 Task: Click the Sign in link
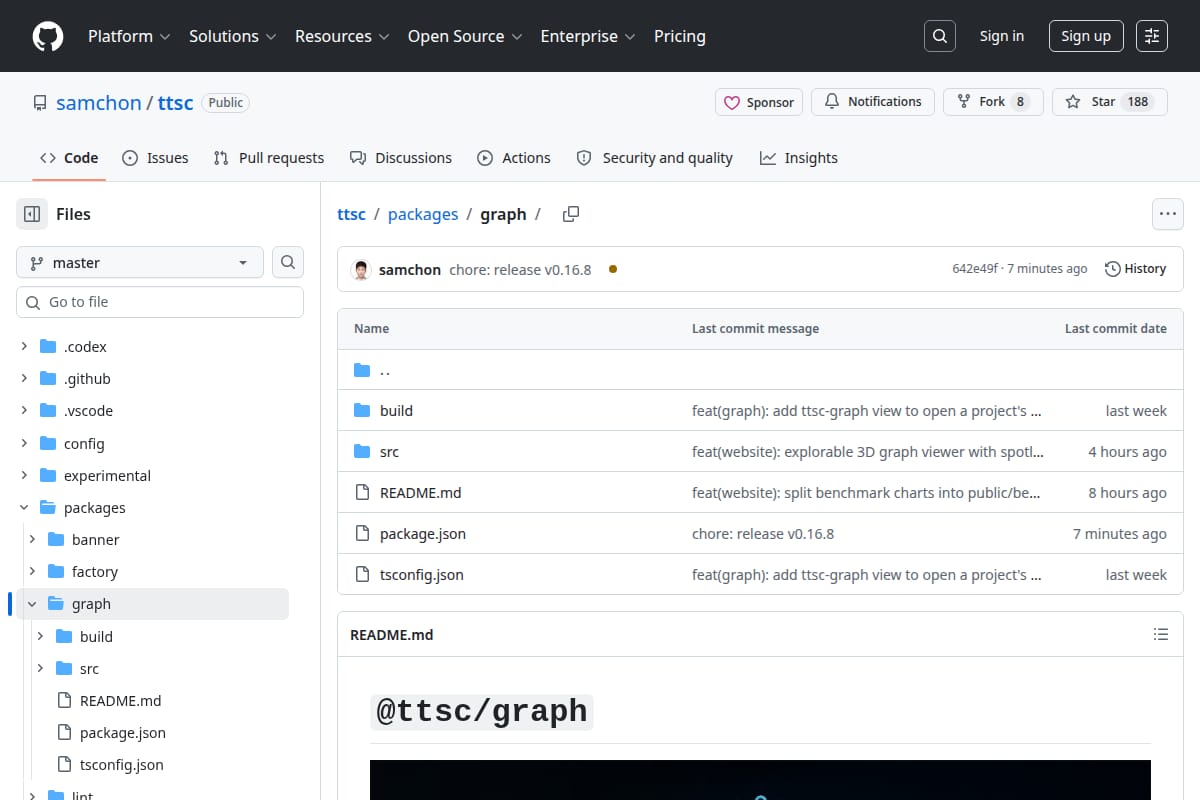tap(1002, 36)
